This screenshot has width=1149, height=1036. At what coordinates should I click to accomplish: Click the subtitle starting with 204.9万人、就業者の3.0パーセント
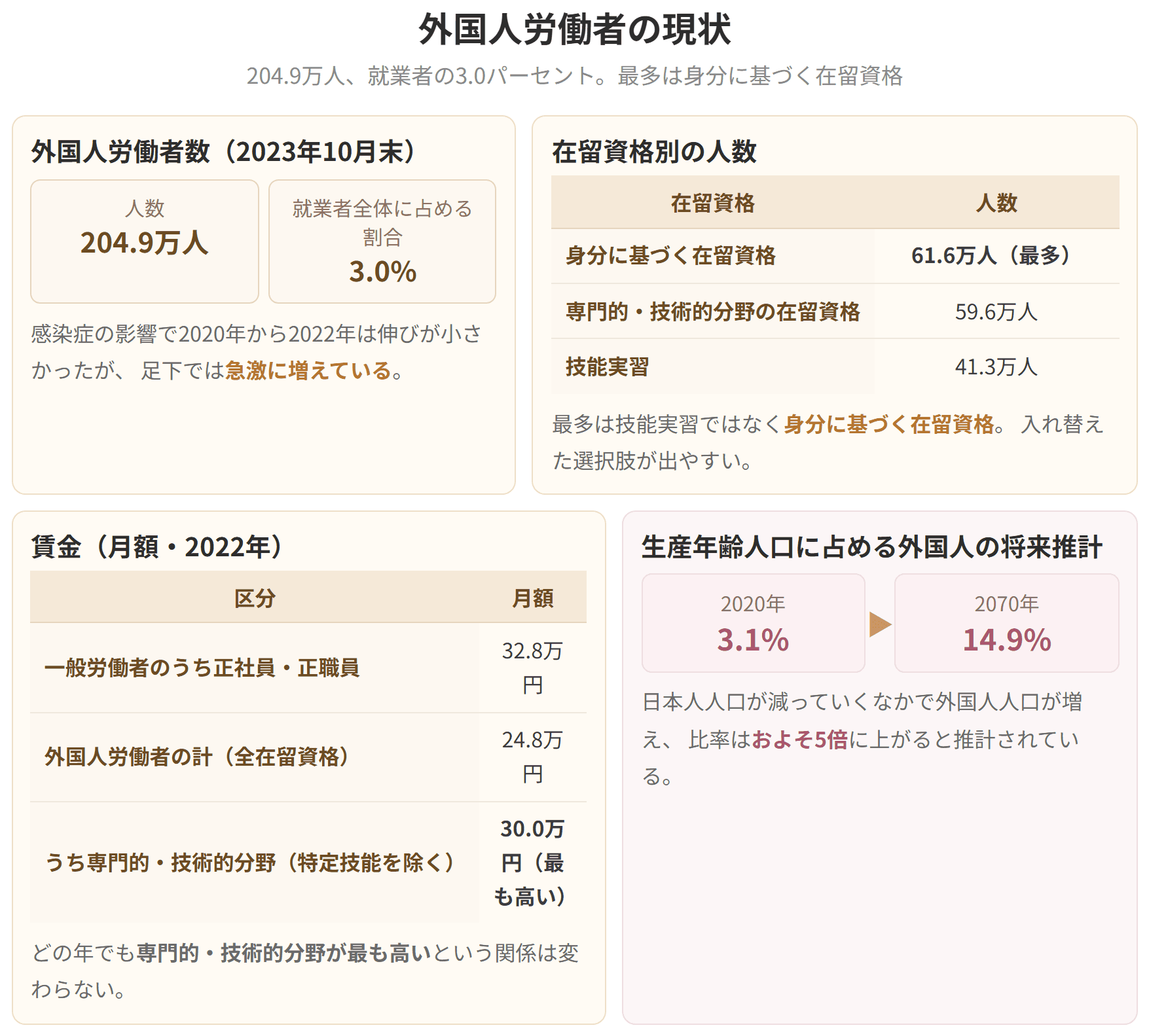pyautogui.click(x=574, y=76)
